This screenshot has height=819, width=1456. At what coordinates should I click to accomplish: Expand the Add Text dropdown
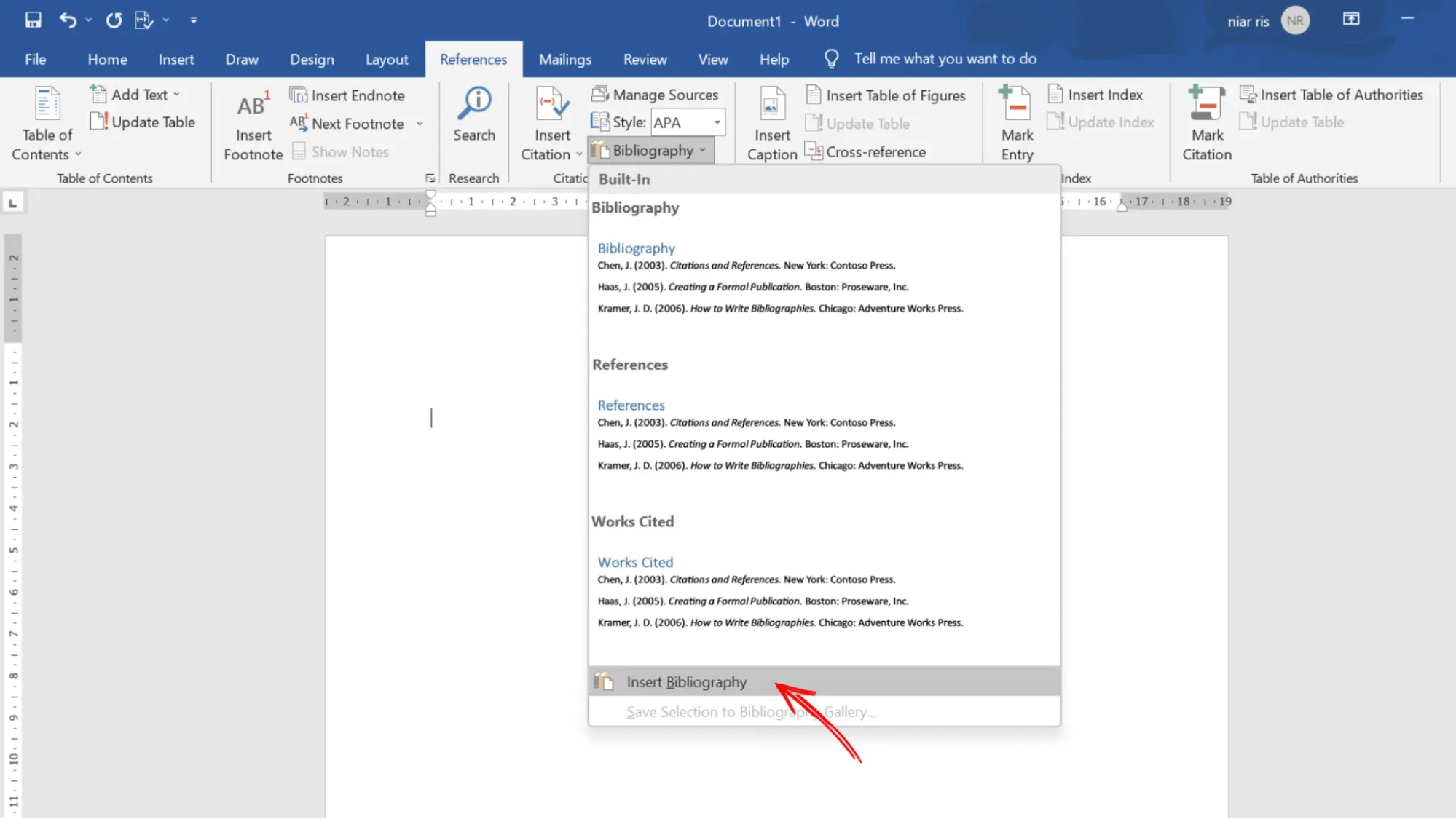[x=176, y=95]
